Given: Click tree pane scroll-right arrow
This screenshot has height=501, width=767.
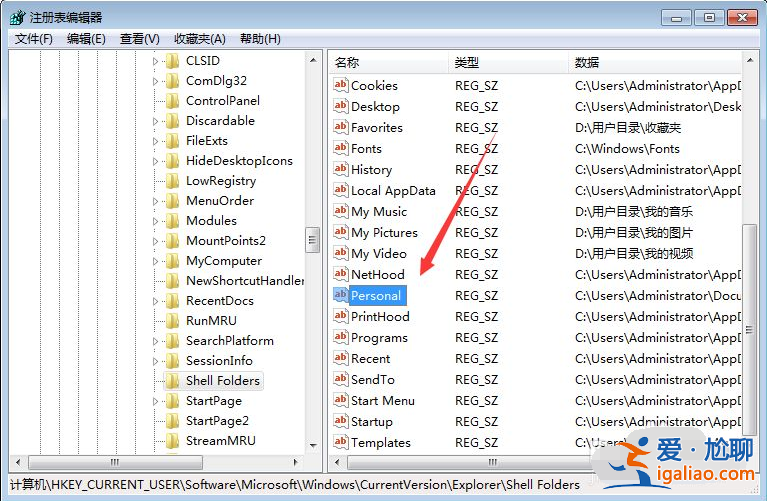Looking at the screenshot, I should (295, 462).
